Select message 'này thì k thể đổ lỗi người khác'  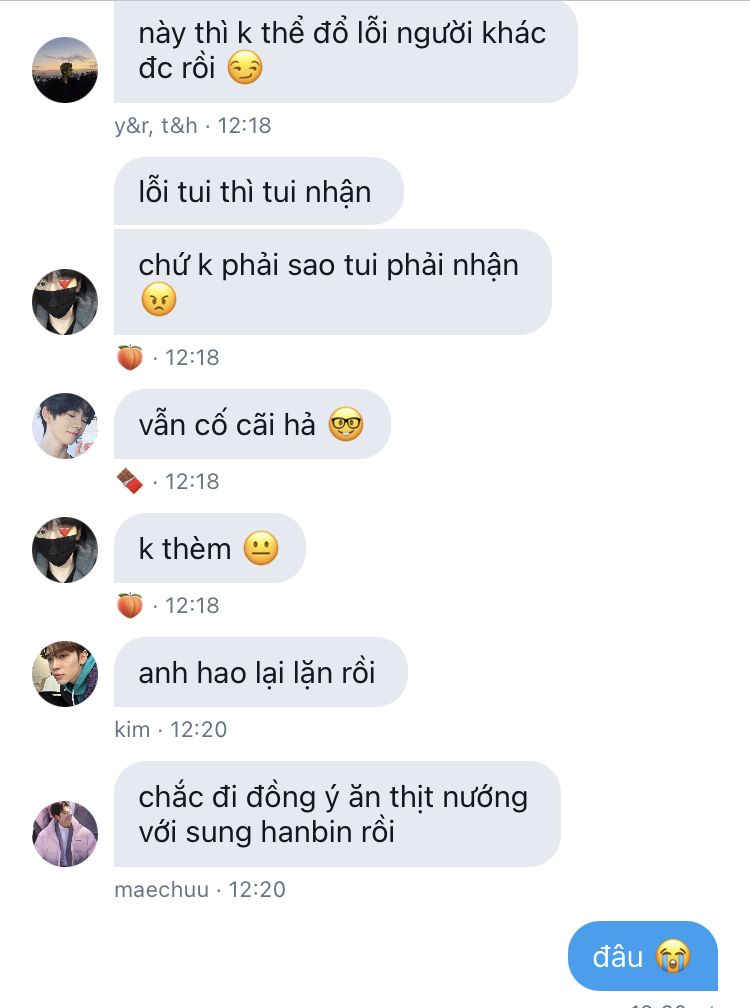coord(346,51)
